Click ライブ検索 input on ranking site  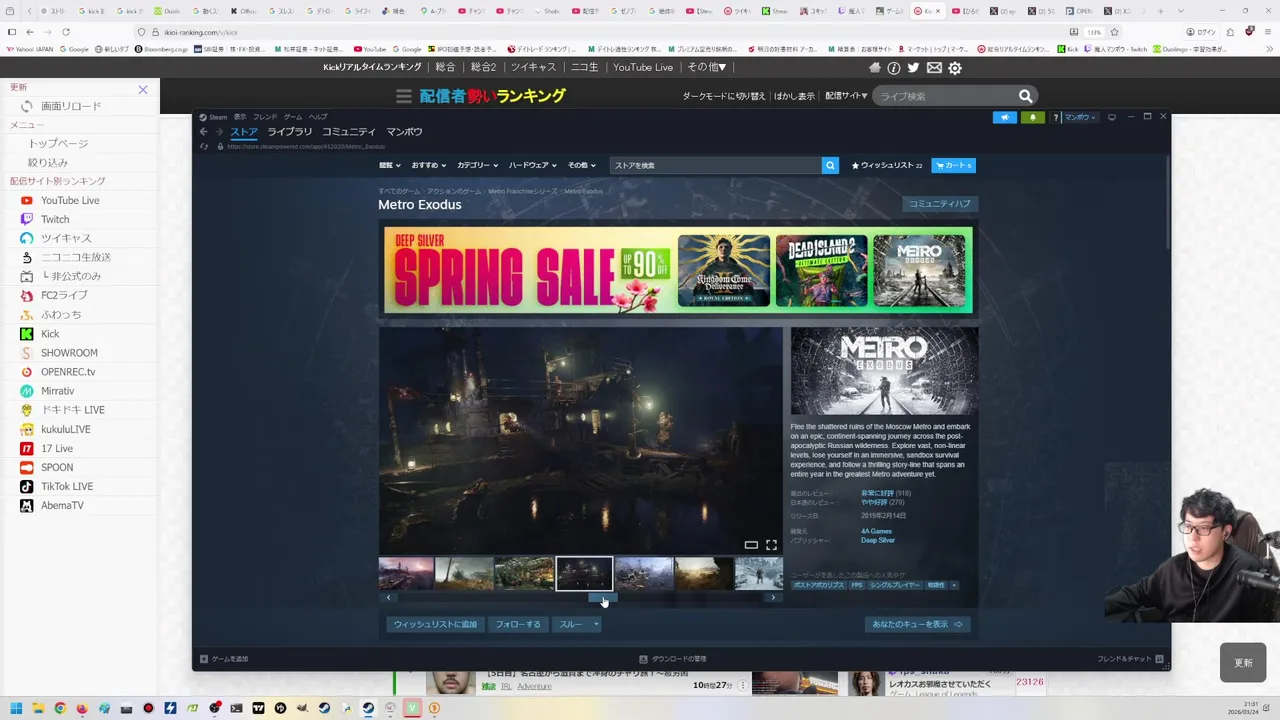coord(945,96)
